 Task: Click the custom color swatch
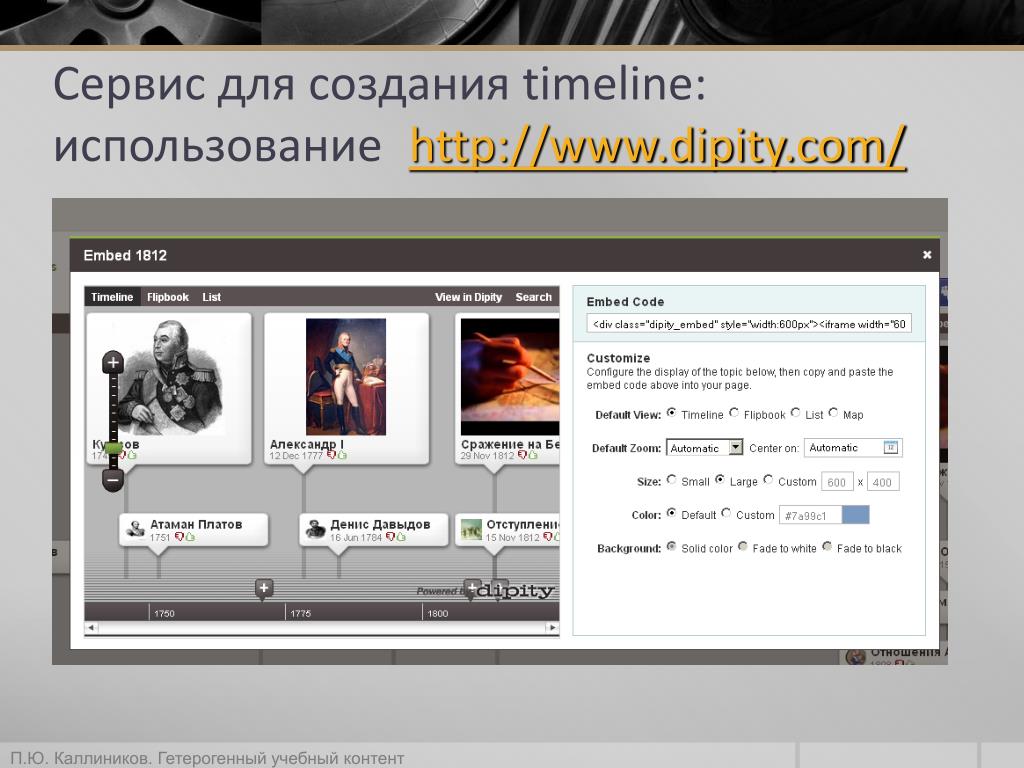point(856,515)
